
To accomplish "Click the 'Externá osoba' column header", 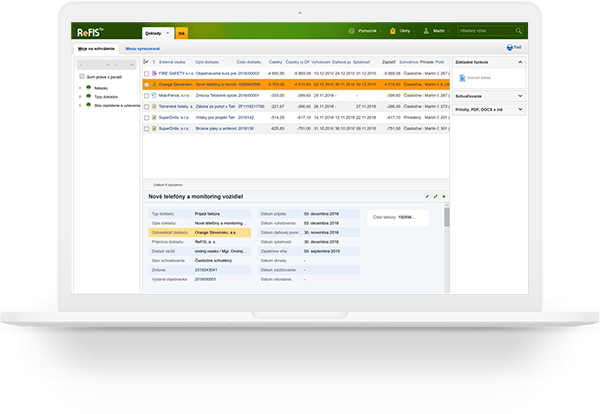I will tap(173, 61).
